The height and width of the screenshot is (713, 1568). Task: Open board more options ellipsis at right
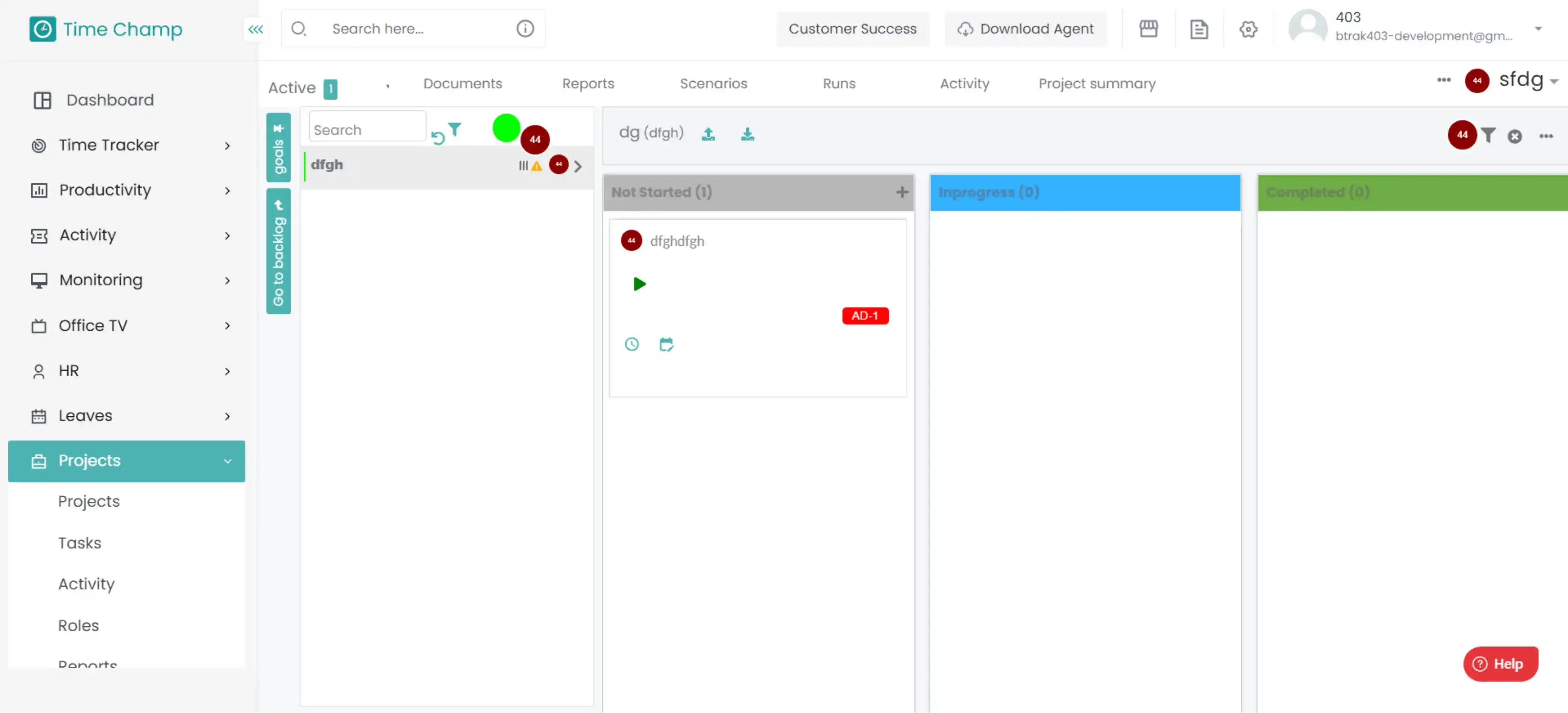(x=1546, y=136)
